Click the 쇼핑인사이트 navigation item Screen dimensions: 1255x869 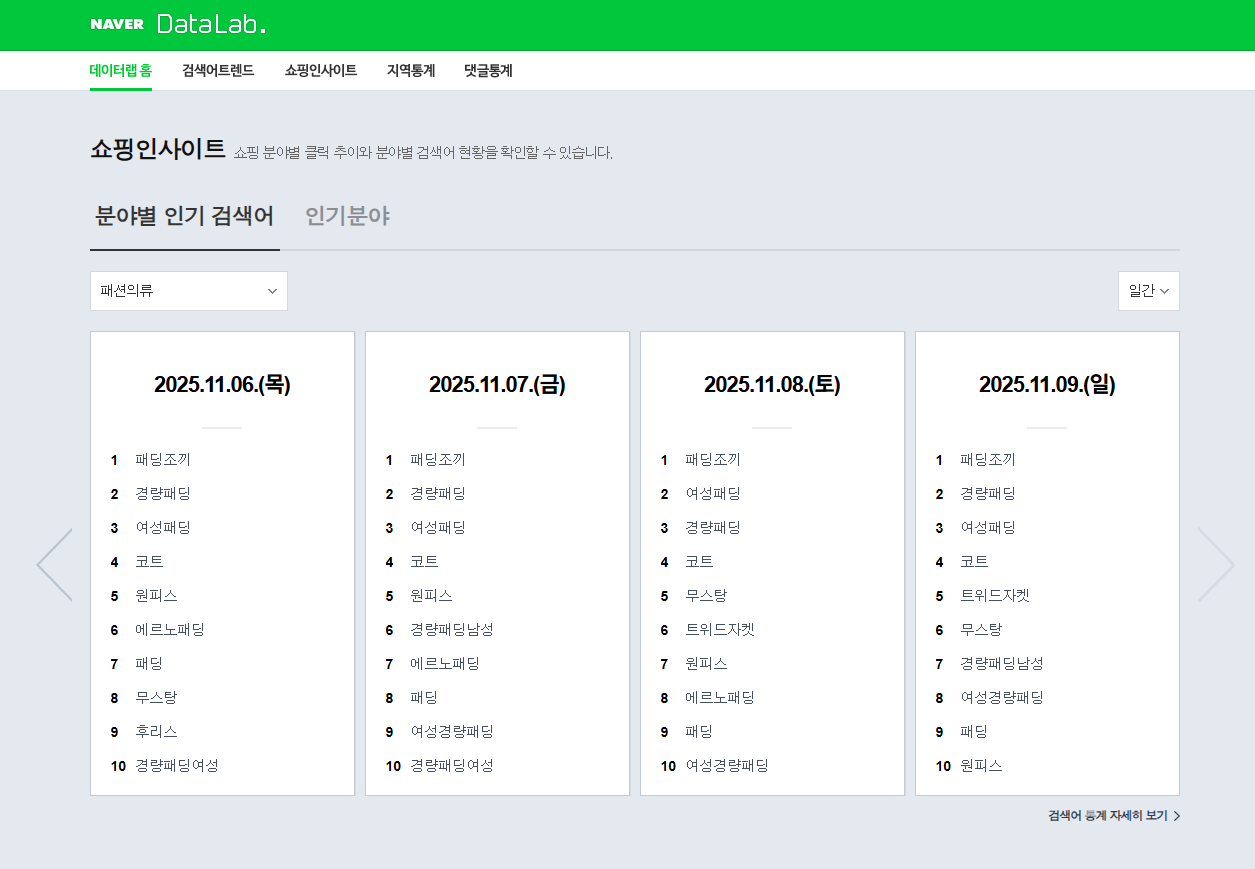pos(320,70)
